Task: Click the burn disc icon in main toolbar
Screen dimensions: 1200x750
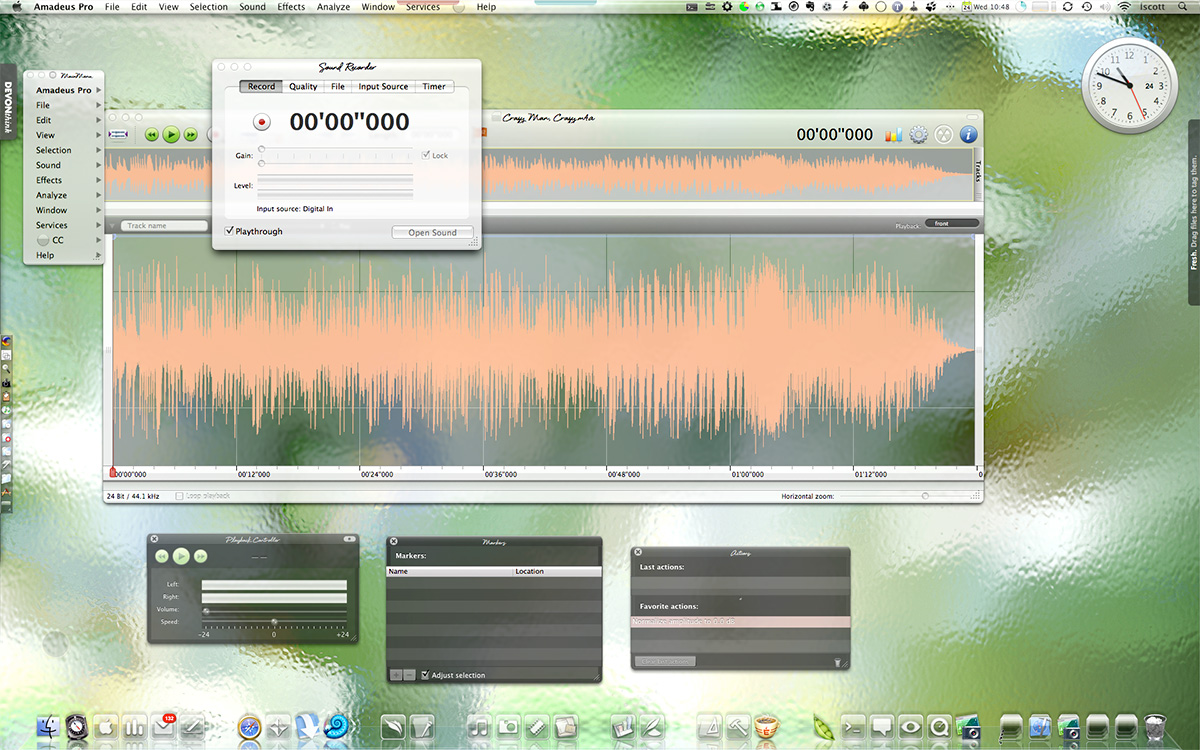Action: [x=943, y=134]
